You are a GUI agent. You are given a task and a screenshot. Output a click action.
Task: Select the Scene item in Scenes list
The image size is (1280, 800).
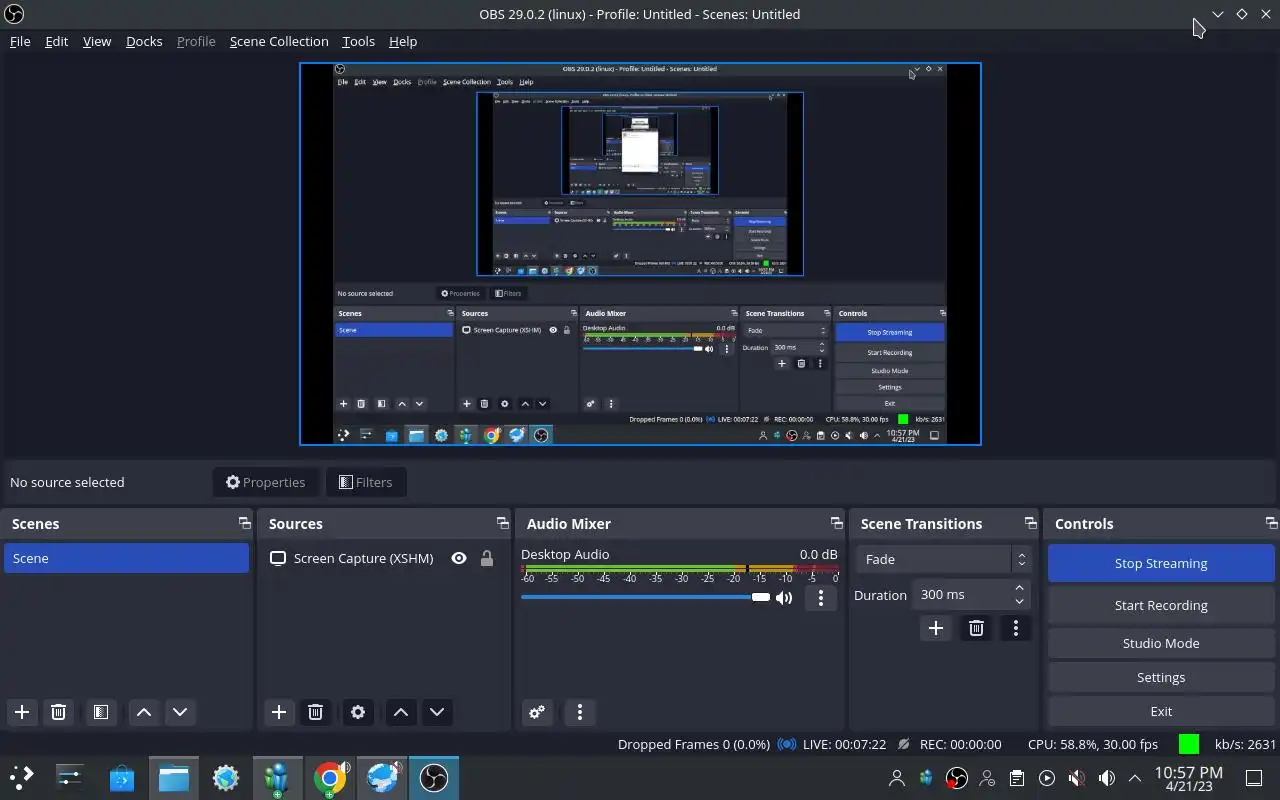point(126,558)
